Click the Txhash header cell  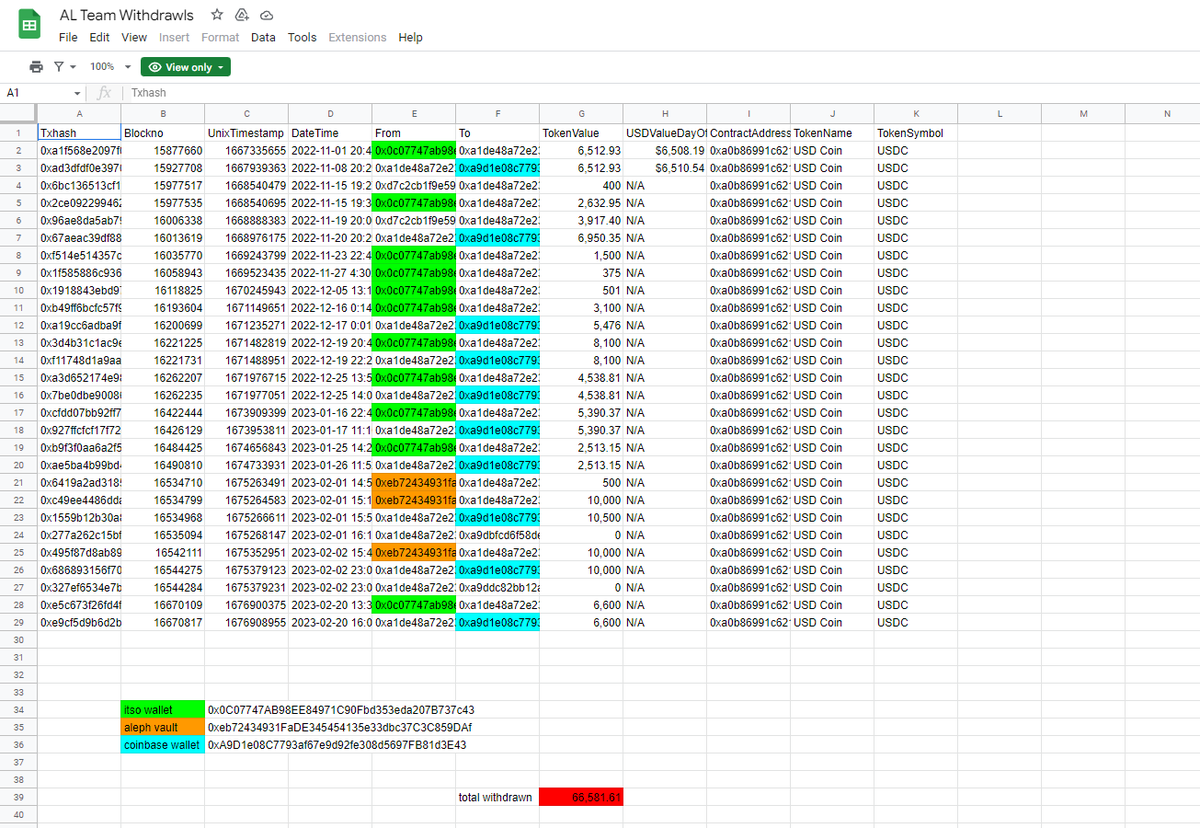[x=79, y=133]
